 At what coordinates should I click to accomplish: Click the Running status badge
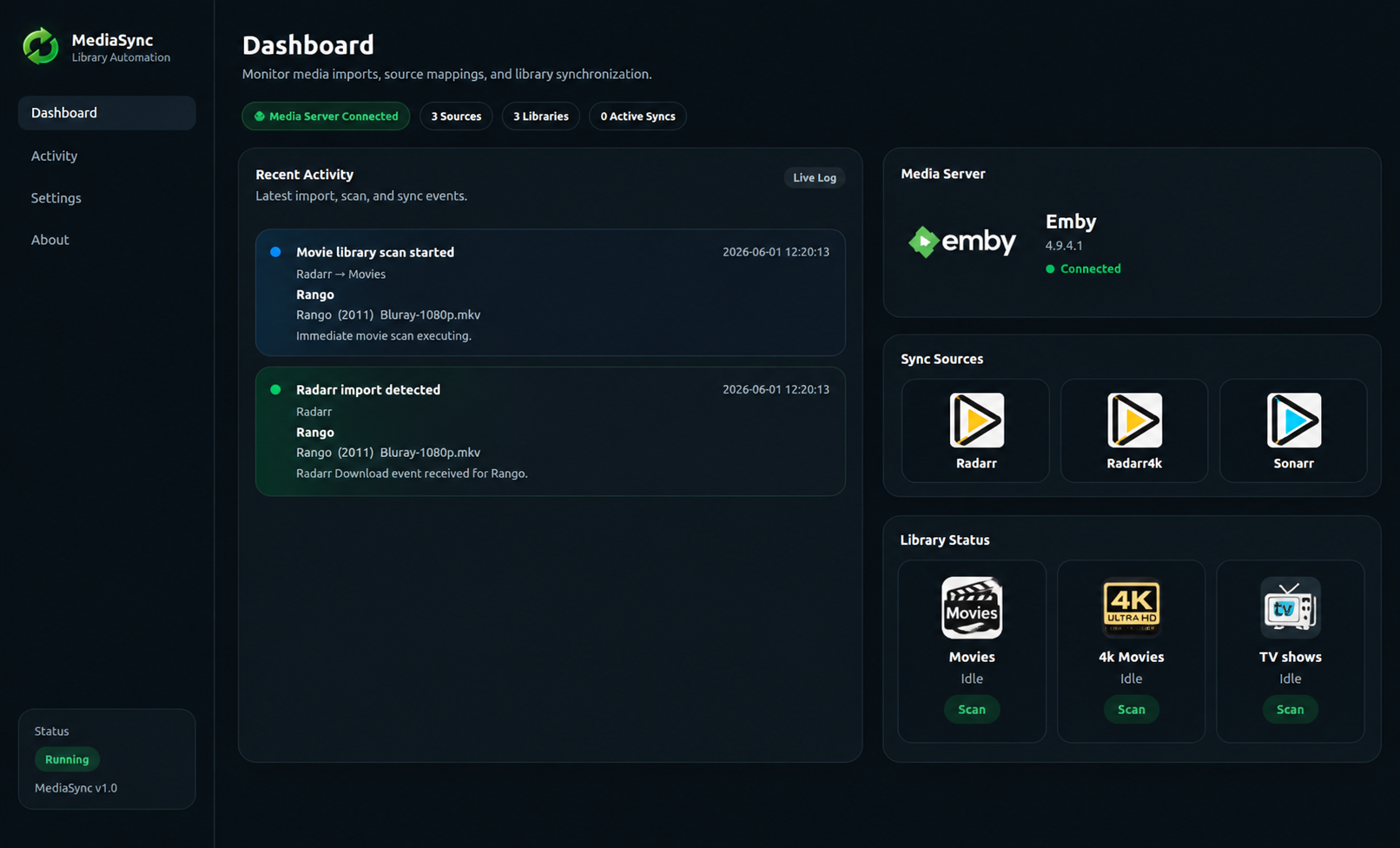coord(67,759)
